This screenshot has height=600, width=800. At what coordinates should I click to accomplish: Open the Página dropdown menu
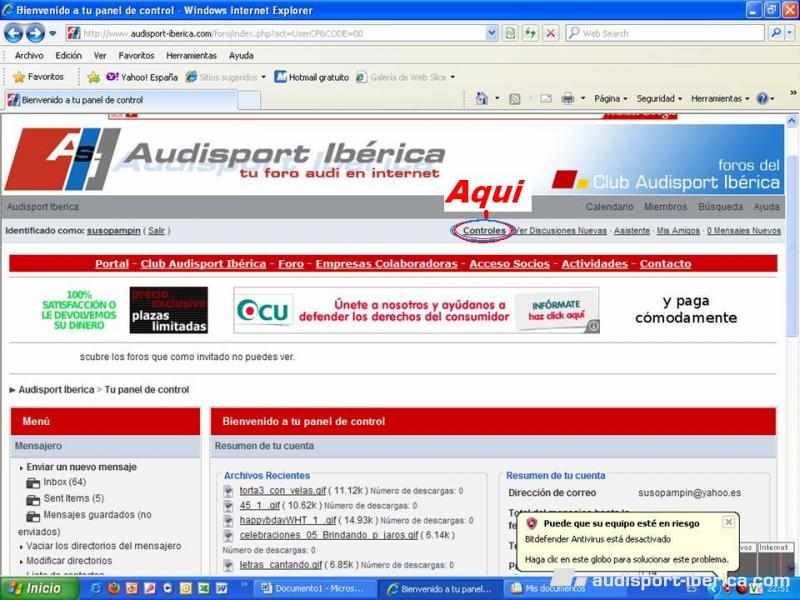(x=611, y=99)
